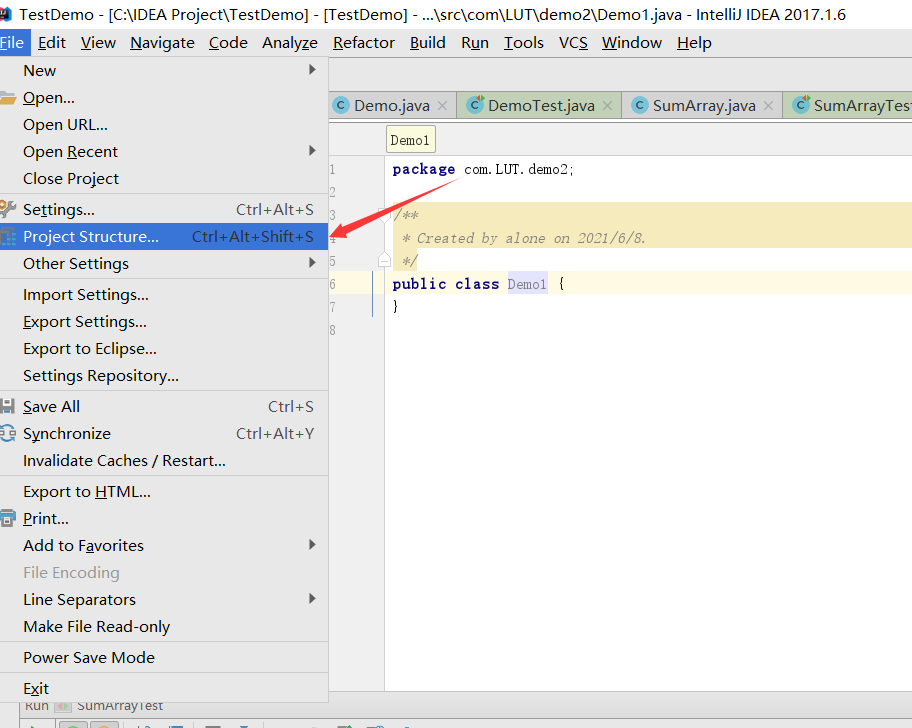Switch to the SumArray.java tab
The width and height of the screenshot is (912, 728).
coord(704,105)
